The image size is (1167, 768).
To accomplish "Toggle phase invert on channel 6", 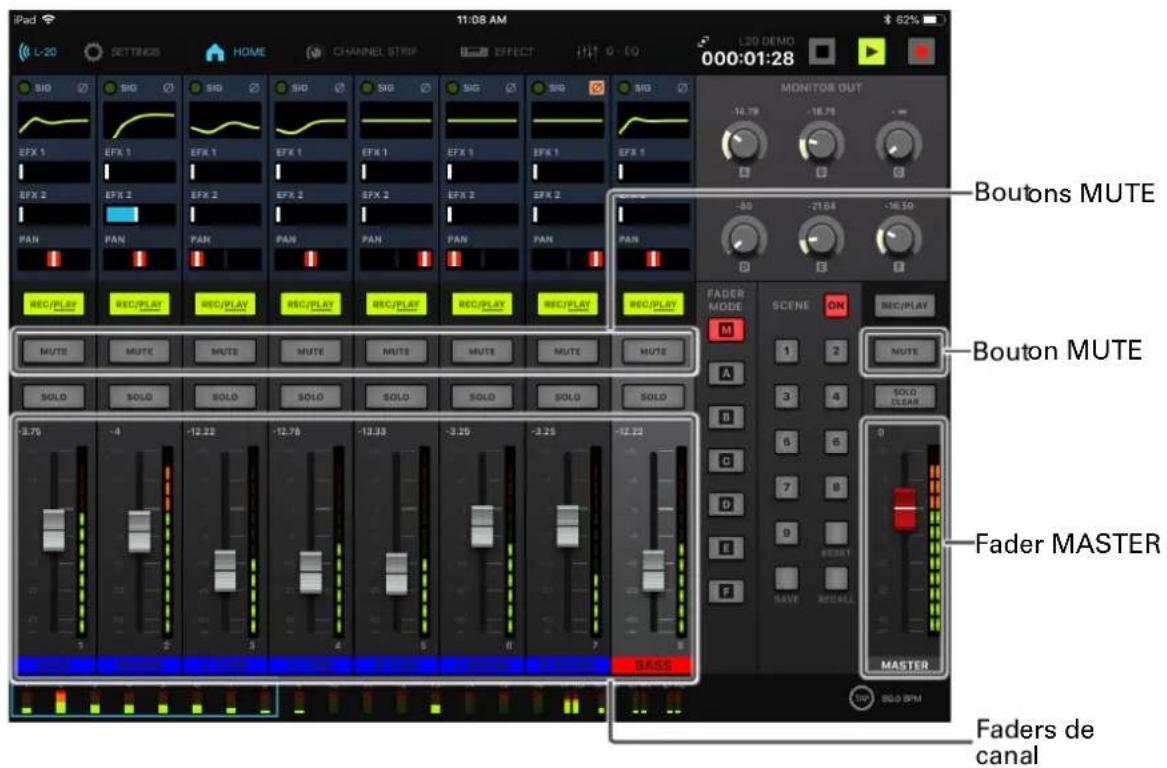I will (511, 88).
